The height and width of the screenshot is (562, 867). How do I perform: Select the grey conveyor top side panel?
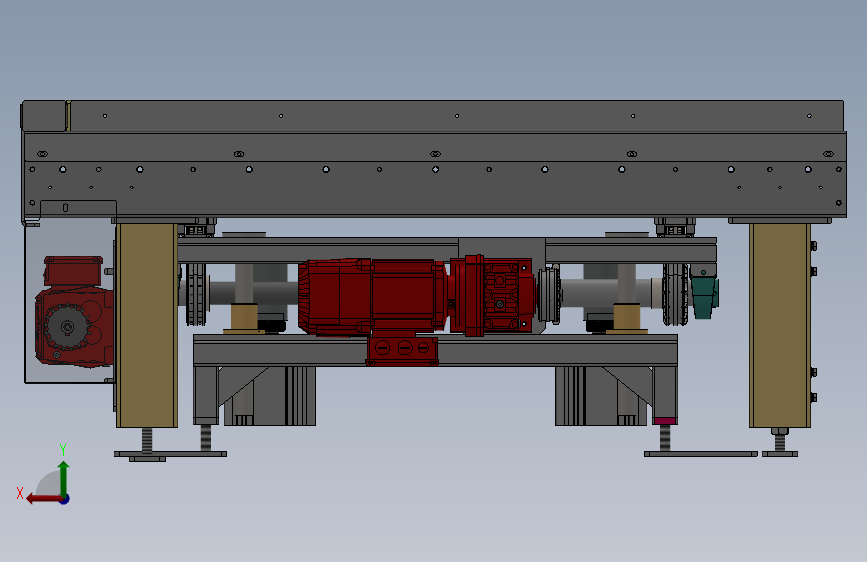coord(435,175)
